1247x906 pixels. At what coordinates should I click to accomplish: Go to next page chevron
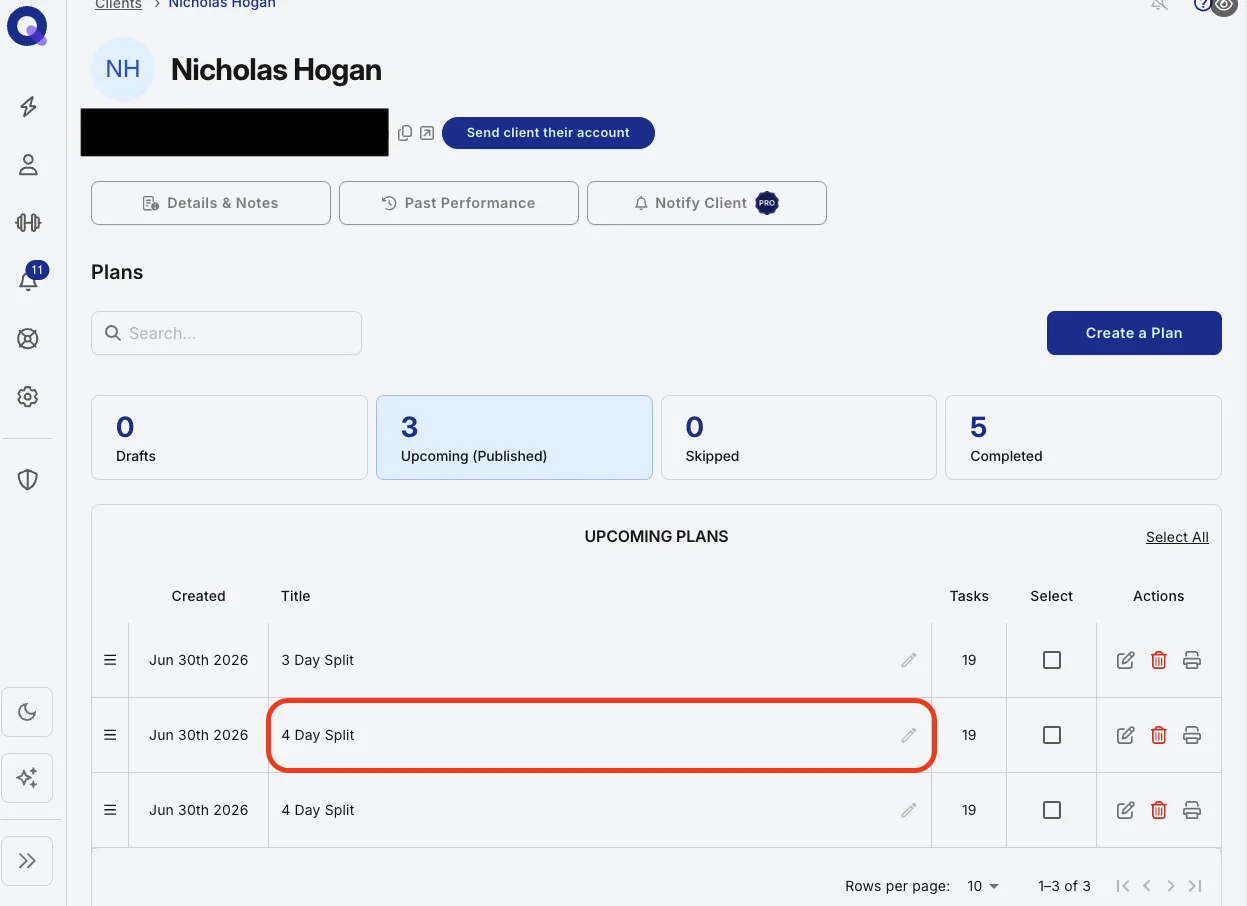[x=1171, y=886]
